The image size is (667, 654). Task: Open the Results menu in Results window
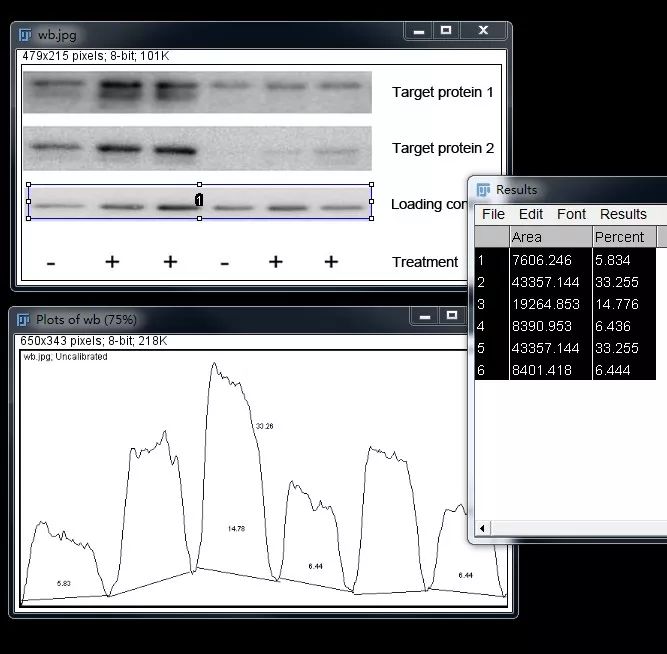pos(623,214)
